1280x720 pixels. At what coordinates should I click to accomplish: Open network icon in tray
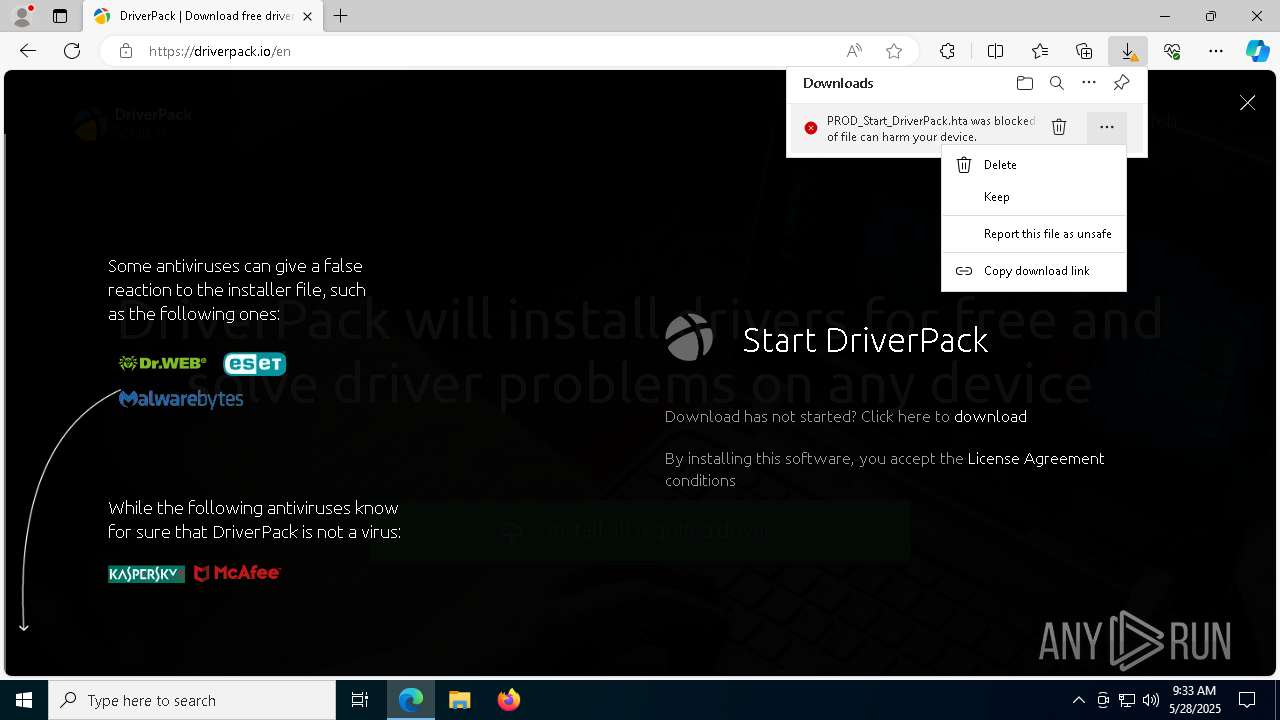coord(1127,700)
